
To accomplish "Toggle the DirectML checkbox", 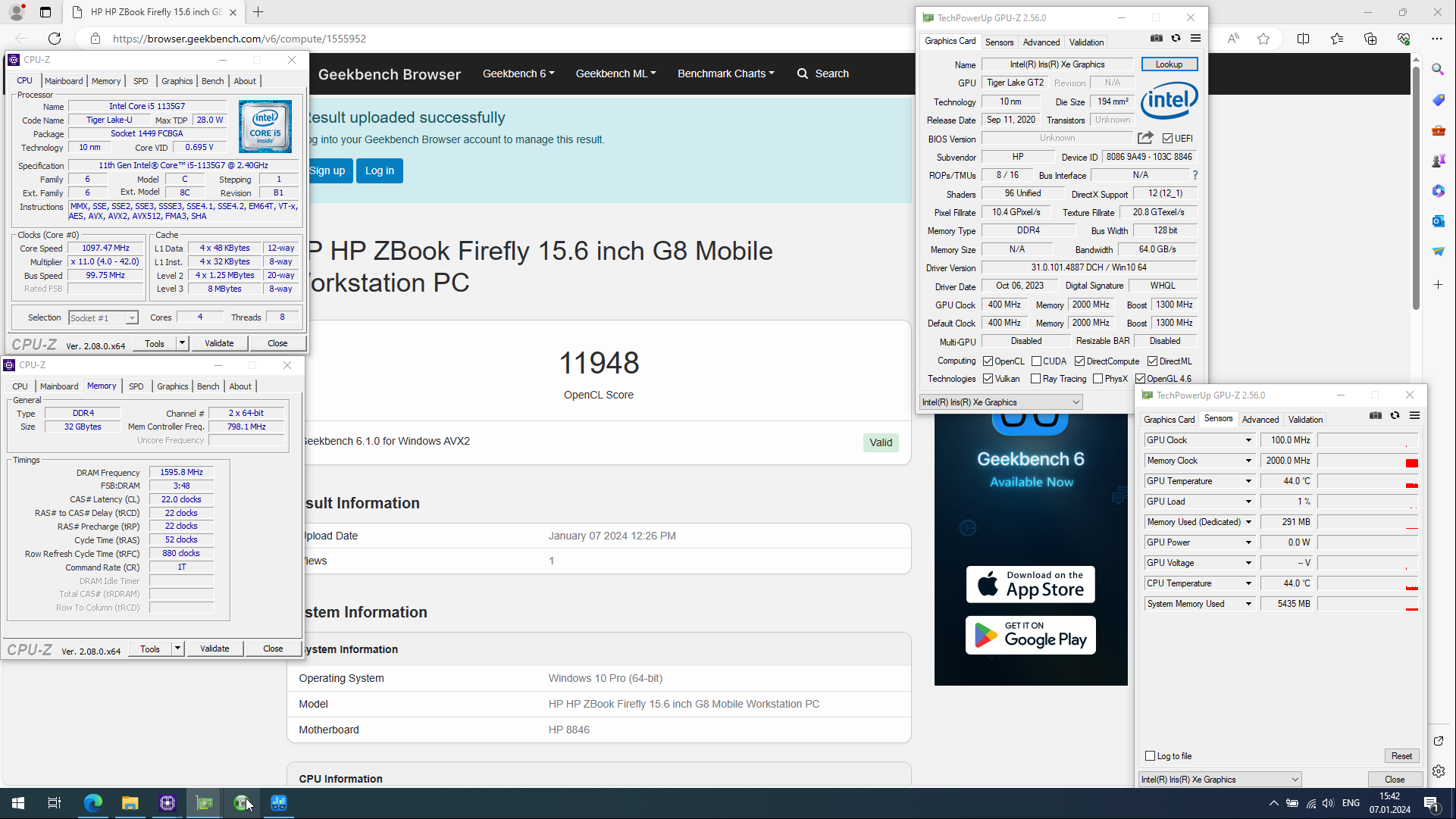I will [1152, 361].
